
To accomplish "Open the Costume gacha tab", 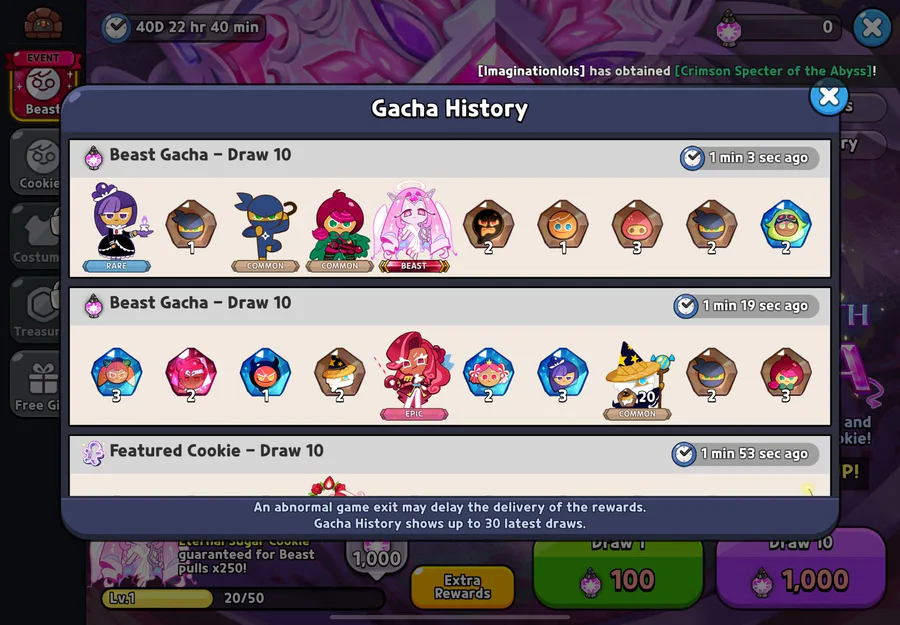I will [x=36, y=236].
